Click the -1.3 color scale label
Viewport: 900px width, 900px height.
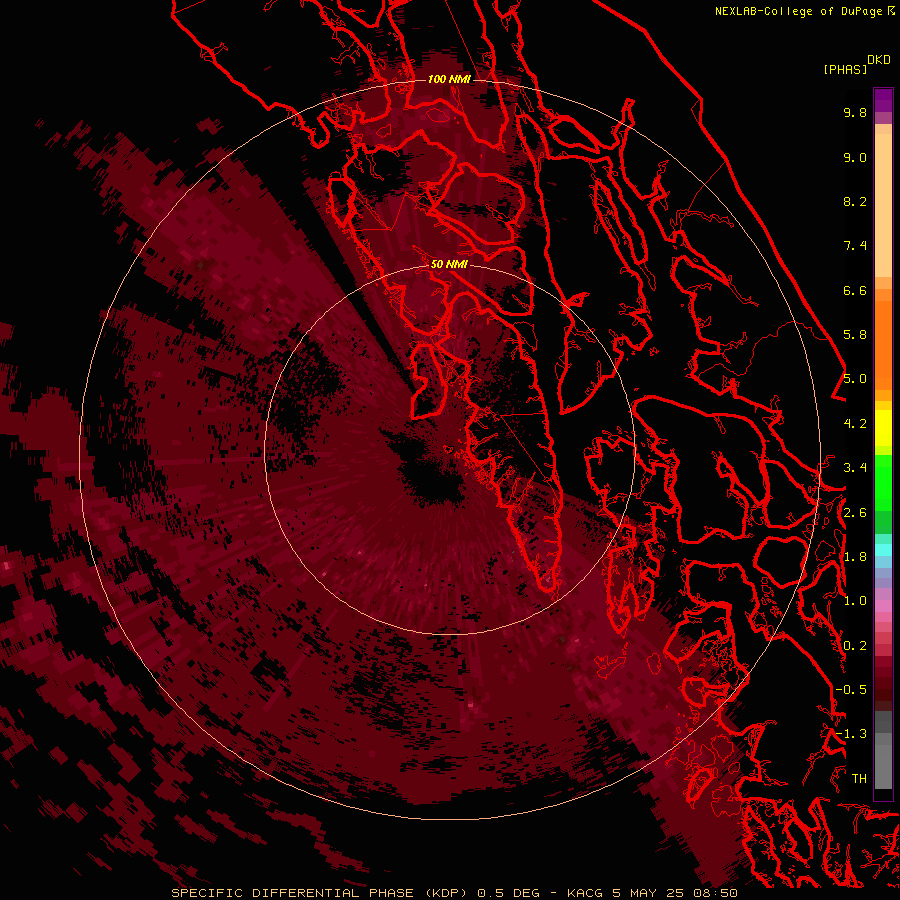(x=851, y=734)
